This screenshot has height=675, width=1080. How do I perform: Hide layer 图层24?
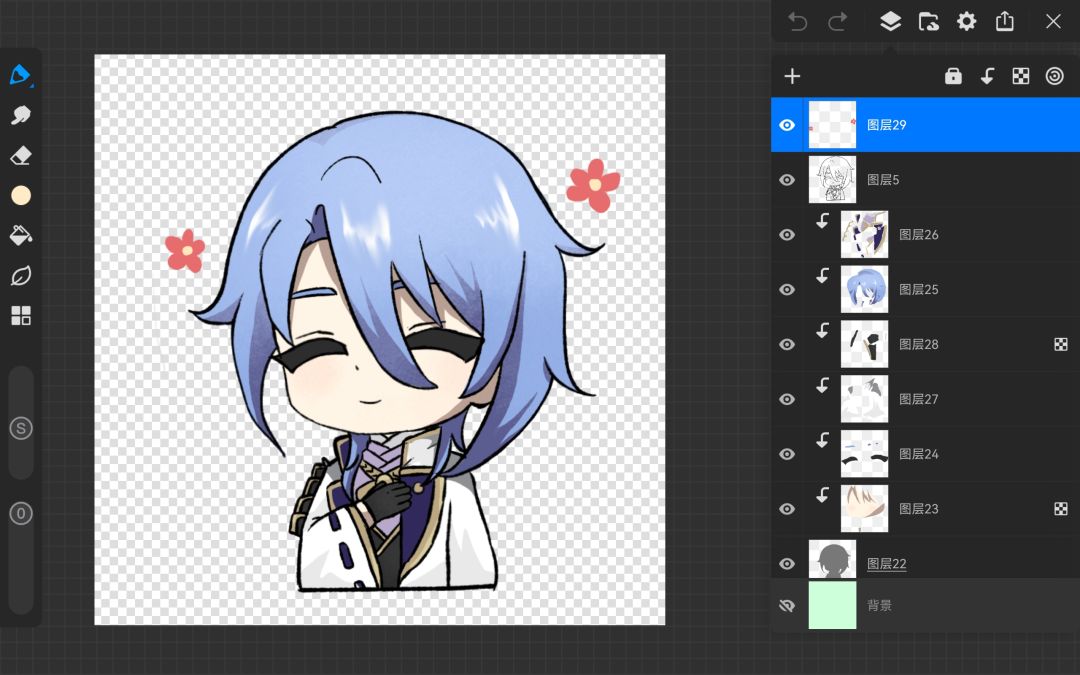click(787, 454)
